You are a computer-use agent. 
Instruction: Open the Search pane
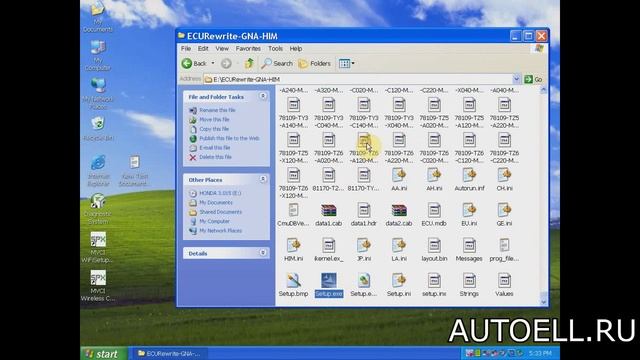(278, 63)
